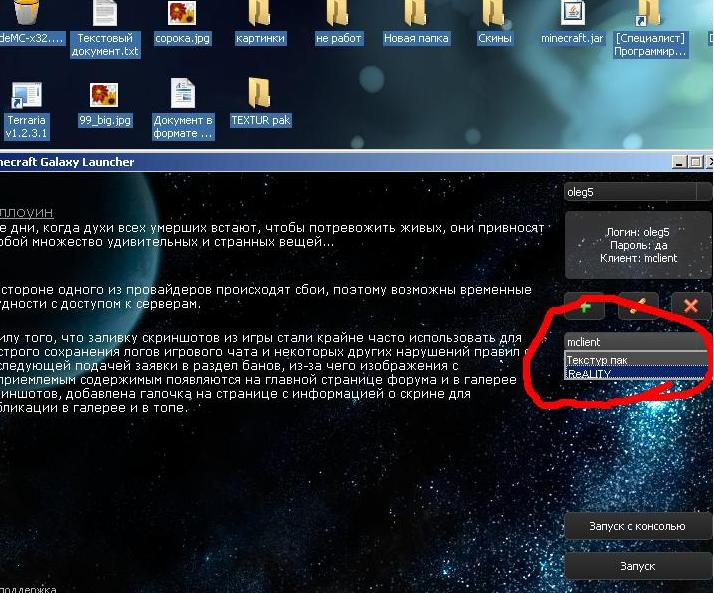Choose ReALITY from the client list
This screenshot has width=714, height=593.
(x=636, y=373)
